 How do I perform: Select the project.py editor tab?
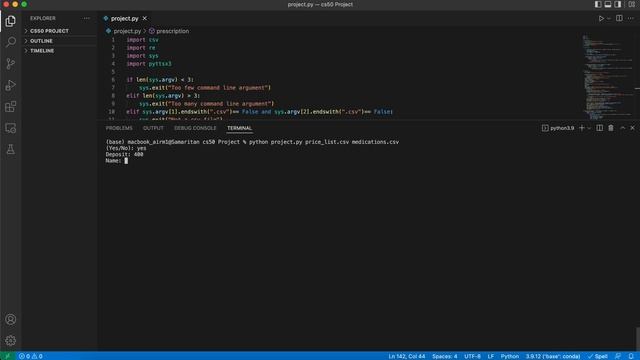pyautogui.click(x=124, y=18)
